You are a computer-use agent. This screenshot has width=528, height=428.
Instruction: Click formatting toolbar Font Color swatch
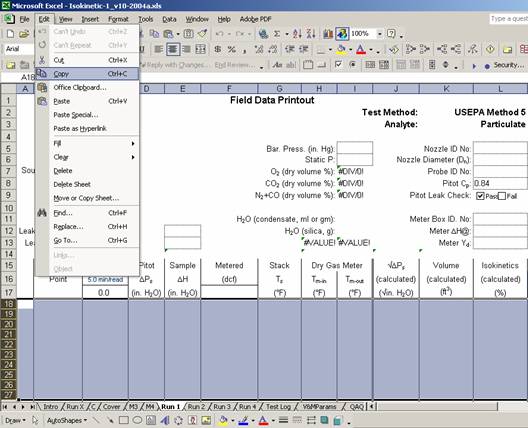pos(361,50)
